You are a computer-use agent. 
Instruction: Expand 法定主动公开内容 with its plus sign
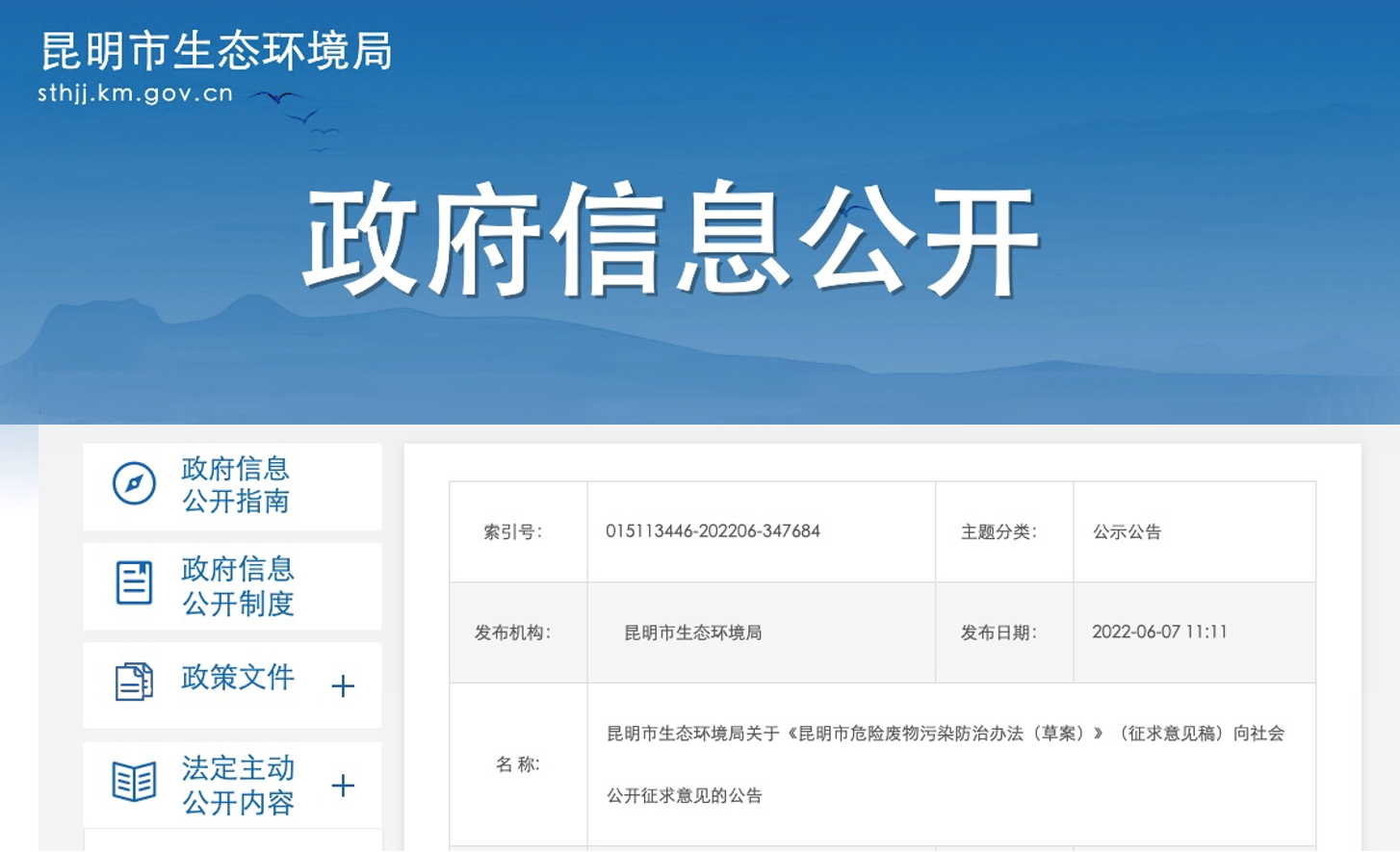click(x=343, y=786)
